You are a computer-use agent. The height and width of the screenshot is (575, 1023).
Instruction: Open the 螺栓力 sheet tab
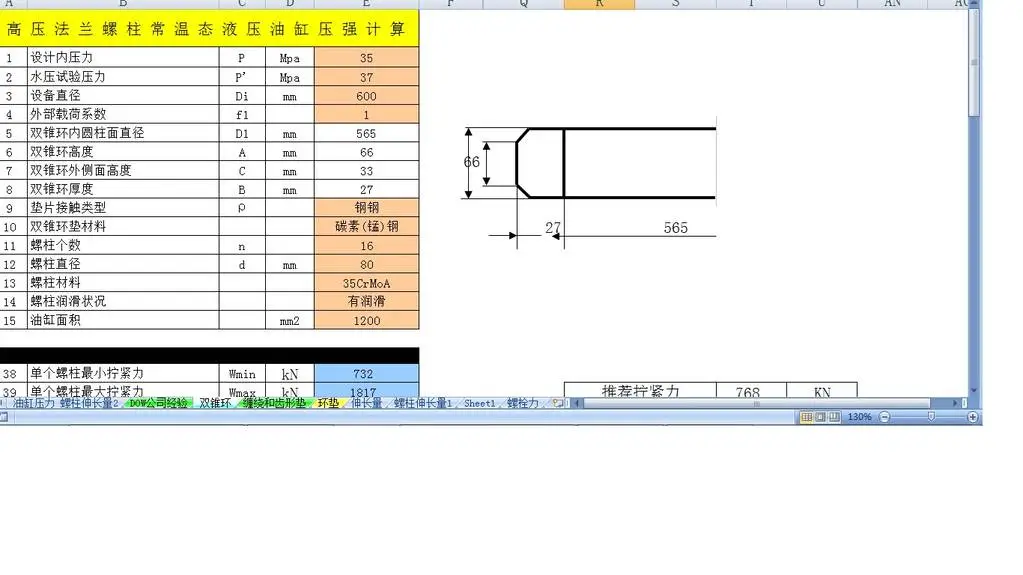point(523,403)
